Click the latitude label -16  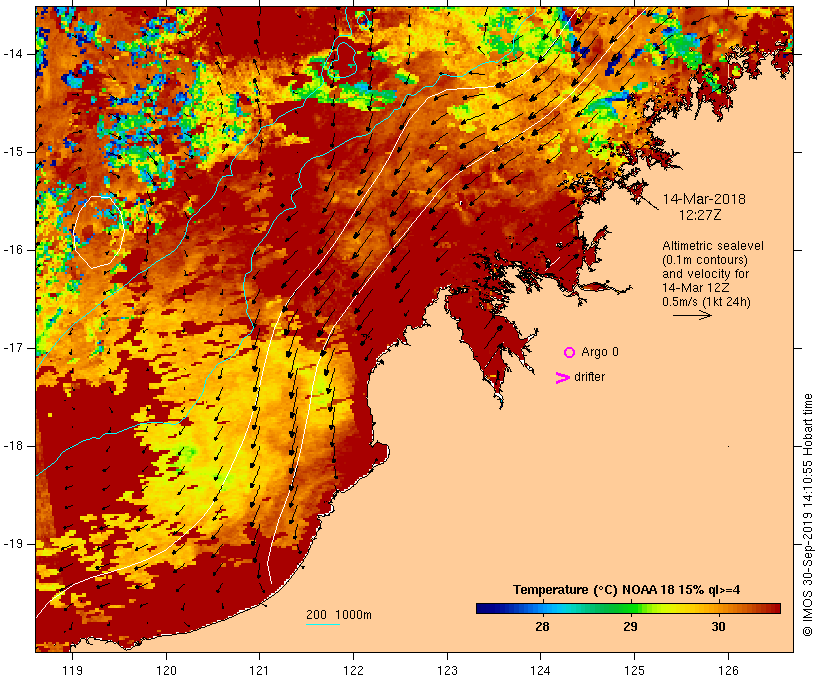coord(13,250)
